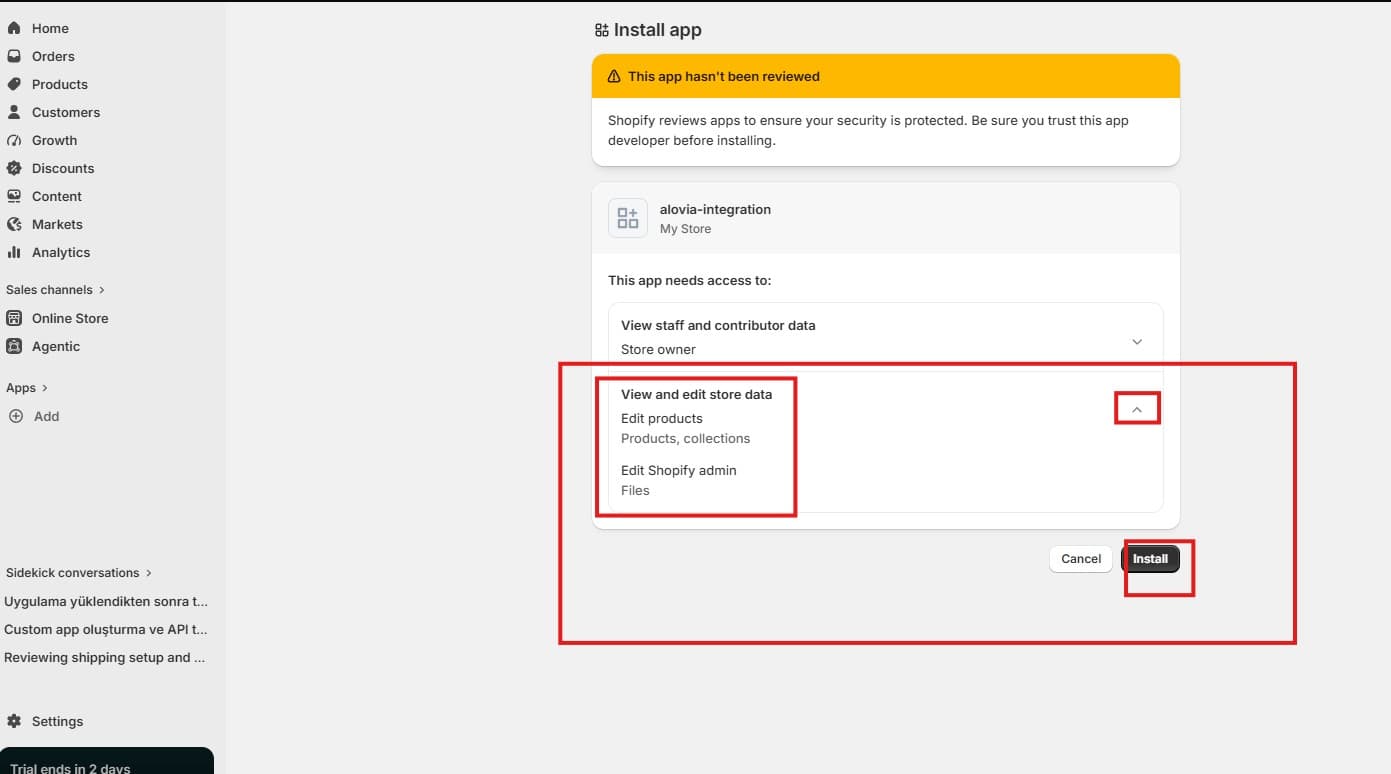Expand the Sales channels section
Screen dimensions: 1391x774
tap(102, 290)
